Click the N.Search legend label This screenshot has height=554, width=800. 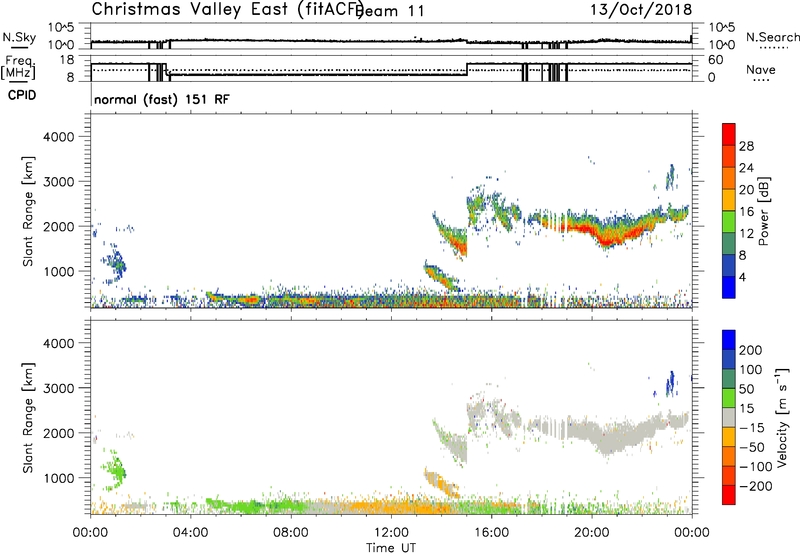point(772,37)
